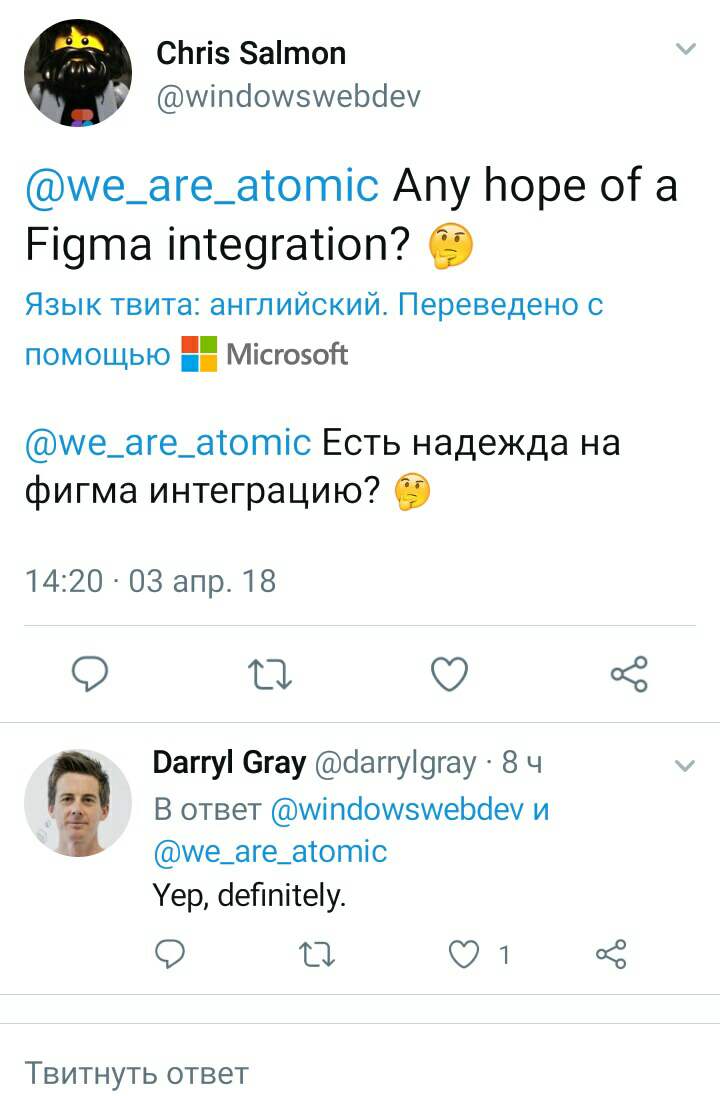Click @we_are_atomic mention in the Russian translation

[x=167, y=442]
